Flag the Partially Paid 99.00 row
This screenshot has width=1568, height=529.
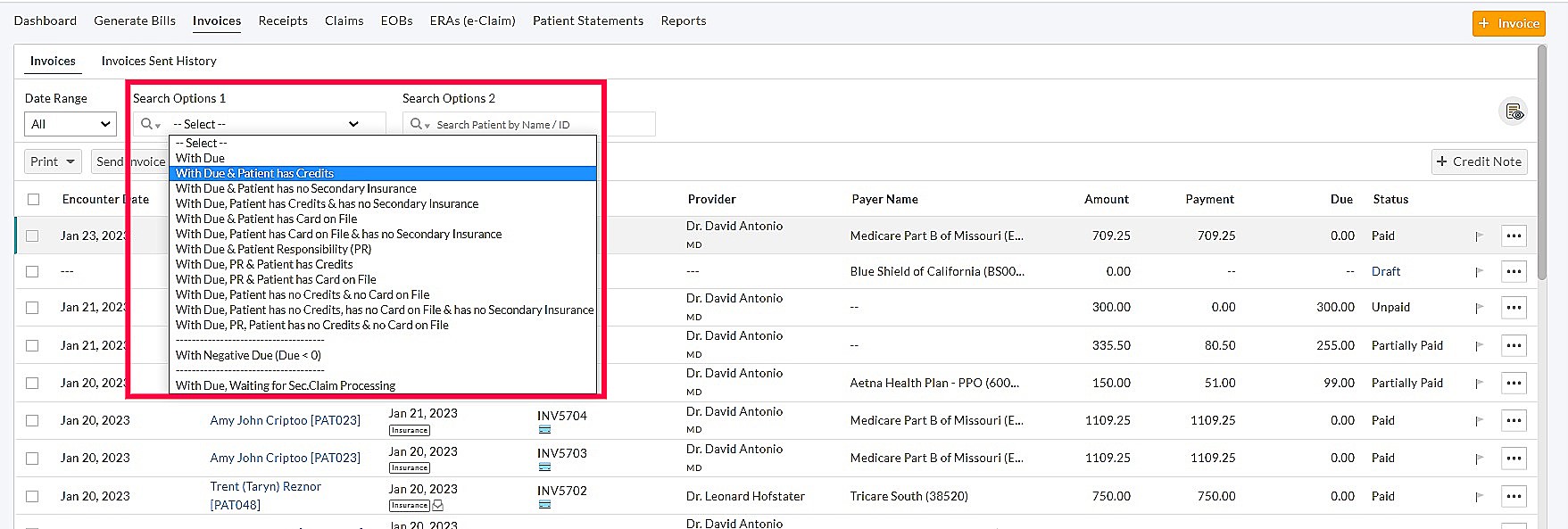click(1479, 384)
